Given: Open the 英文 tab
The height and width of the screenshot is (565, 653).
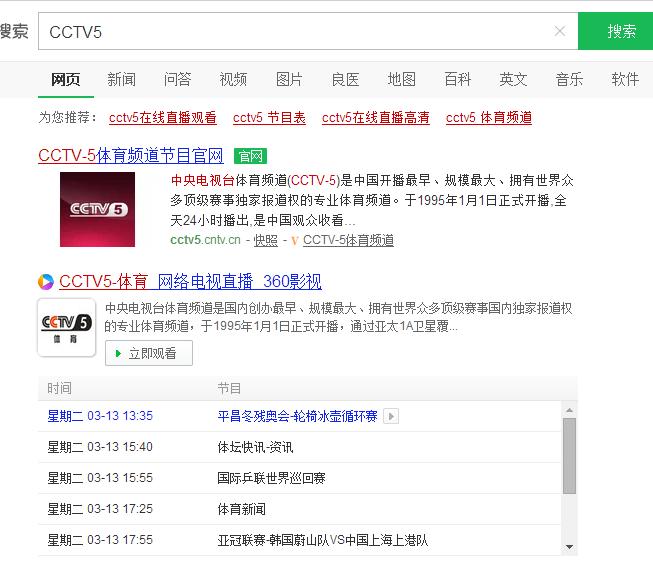Looking at the screenshot, I should (513, 79).
